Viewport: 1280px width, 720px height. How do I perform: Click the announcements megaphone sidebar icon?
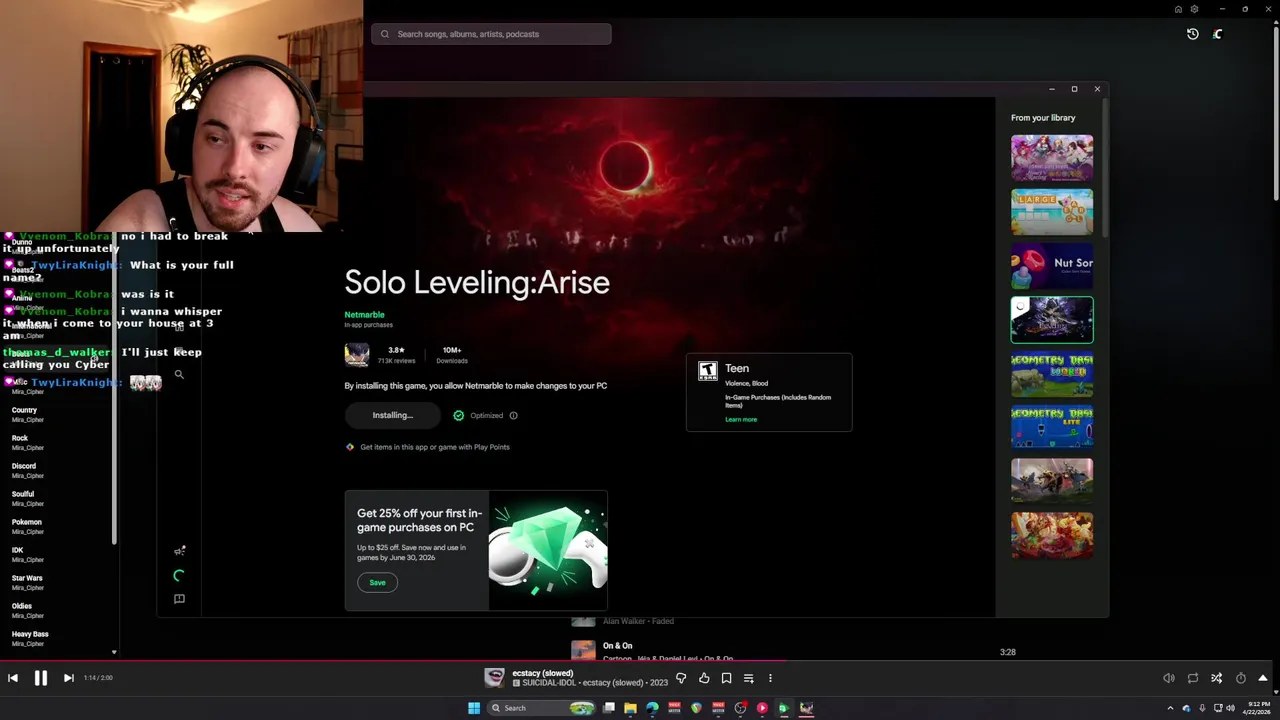point(179,551)
